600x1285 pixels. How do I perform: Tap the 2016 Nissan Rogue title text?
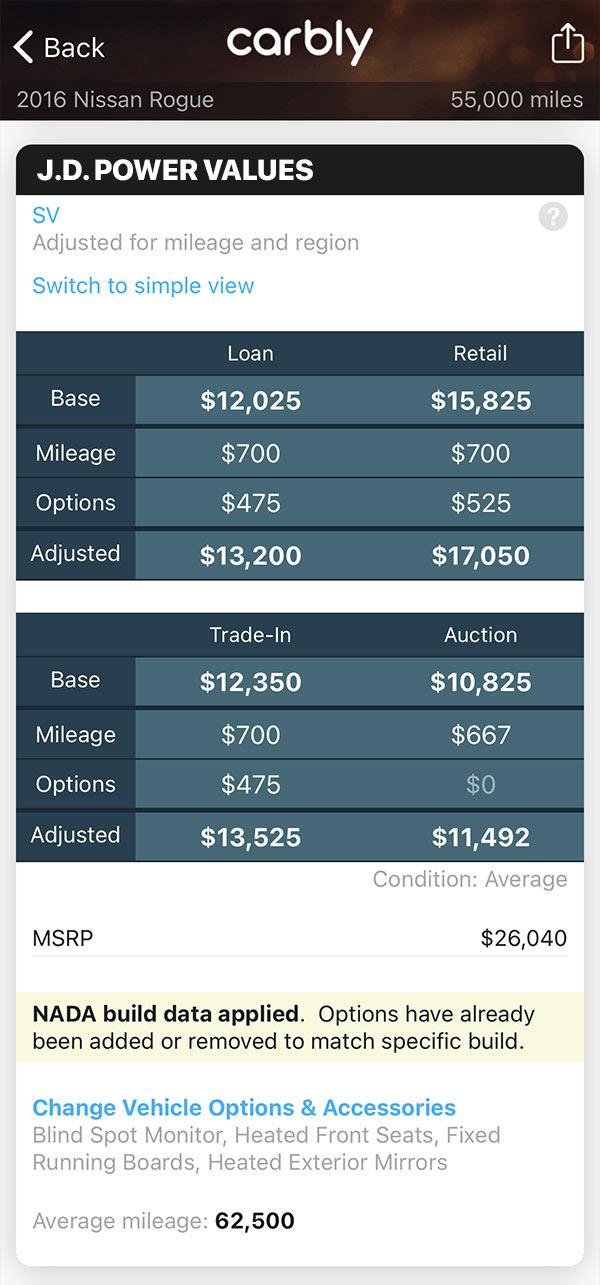click(115, 100)
